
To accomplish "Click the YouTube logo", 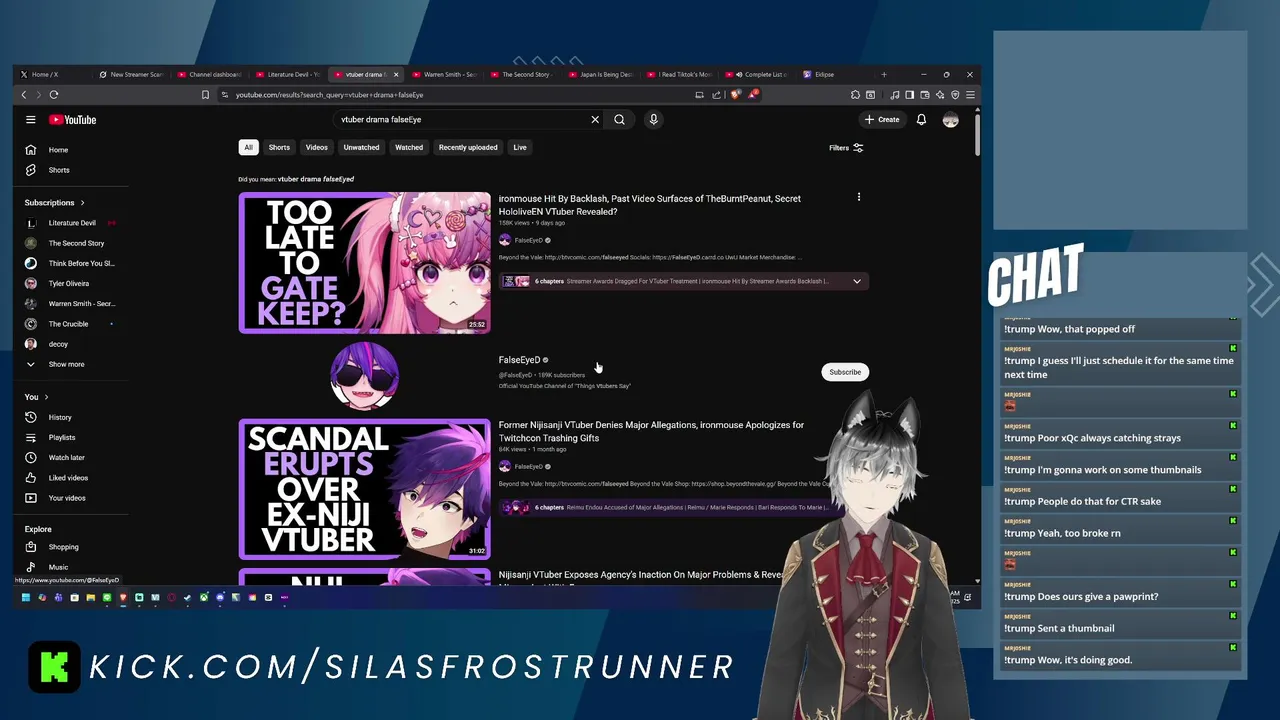I will (72, 120).
